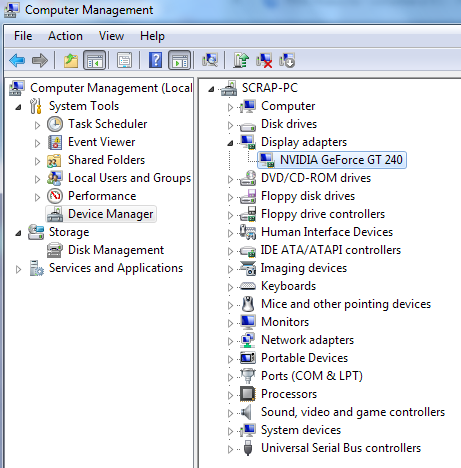Expand Services and Applications in left tree
Viewport: 461px width, 468px height.
[x=19, y=269]
